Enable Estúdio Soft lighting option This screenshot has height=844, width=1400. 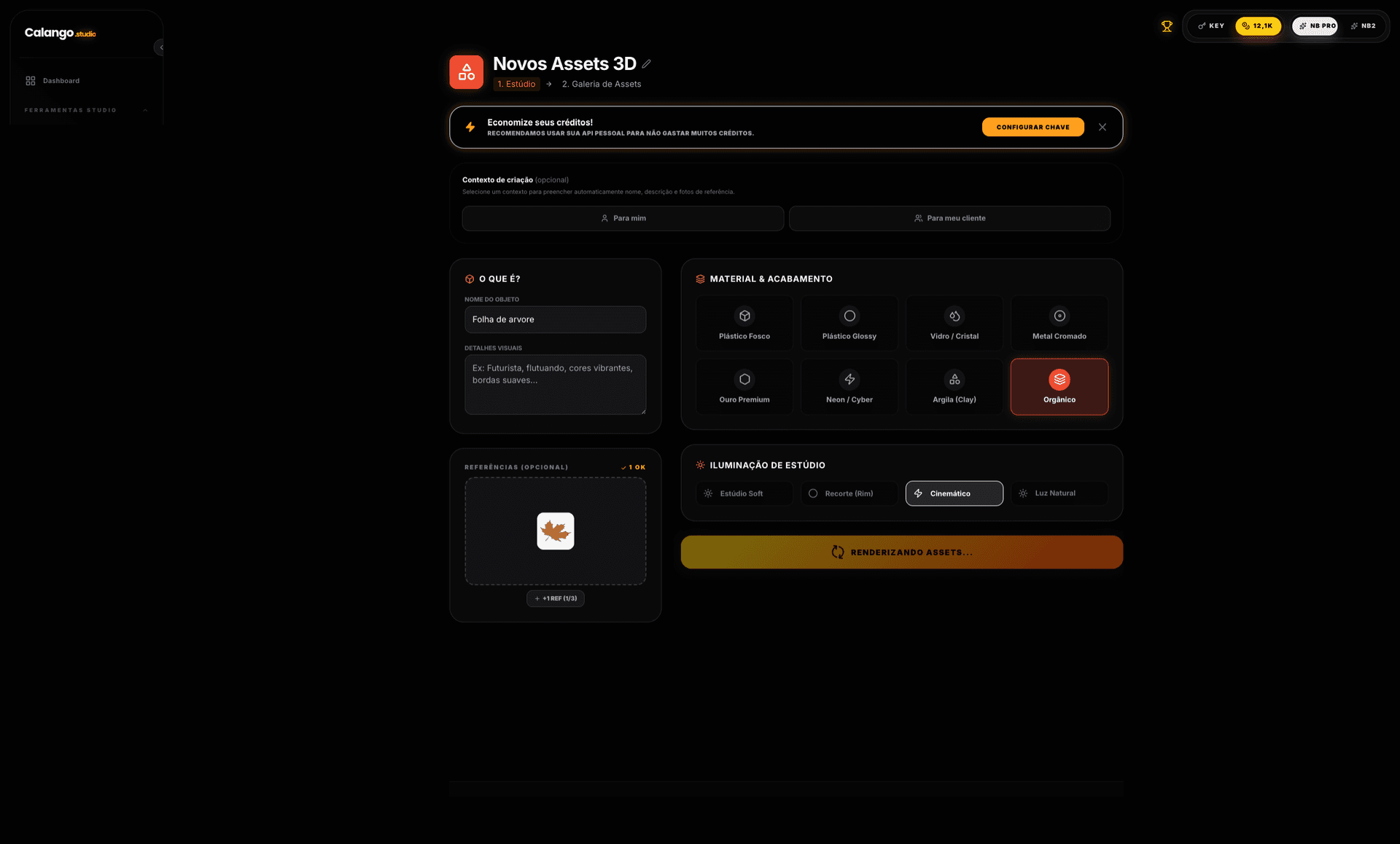point(744,493)
